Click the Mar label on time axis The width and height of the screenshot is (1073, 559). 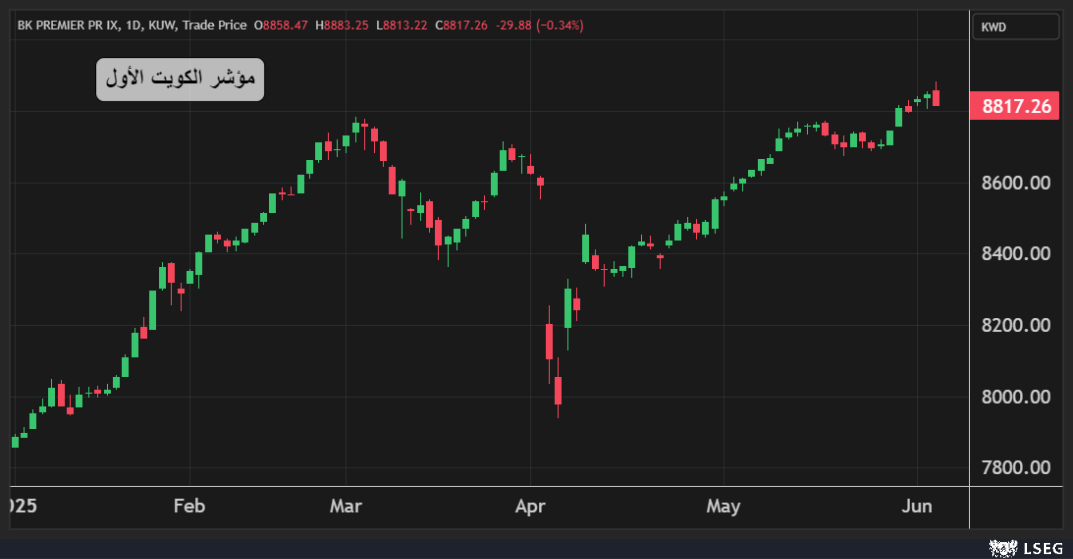tap(346, 506)
